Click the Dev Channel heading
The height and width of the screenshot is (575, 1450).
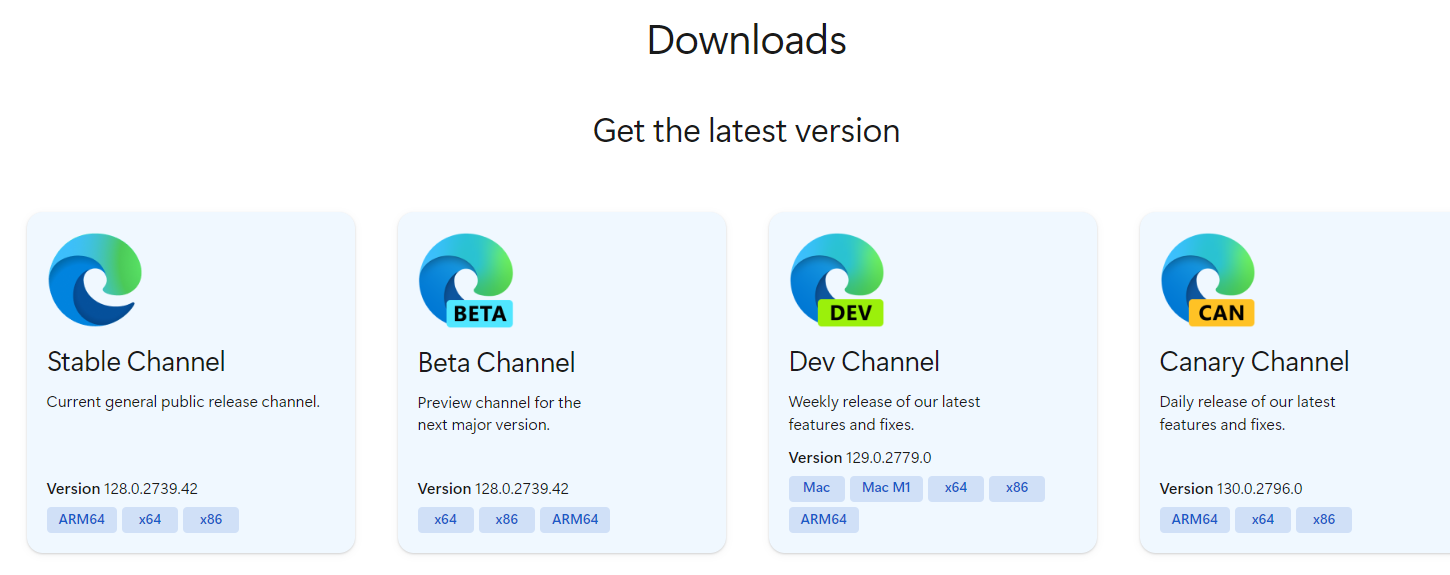coord(865,362)
